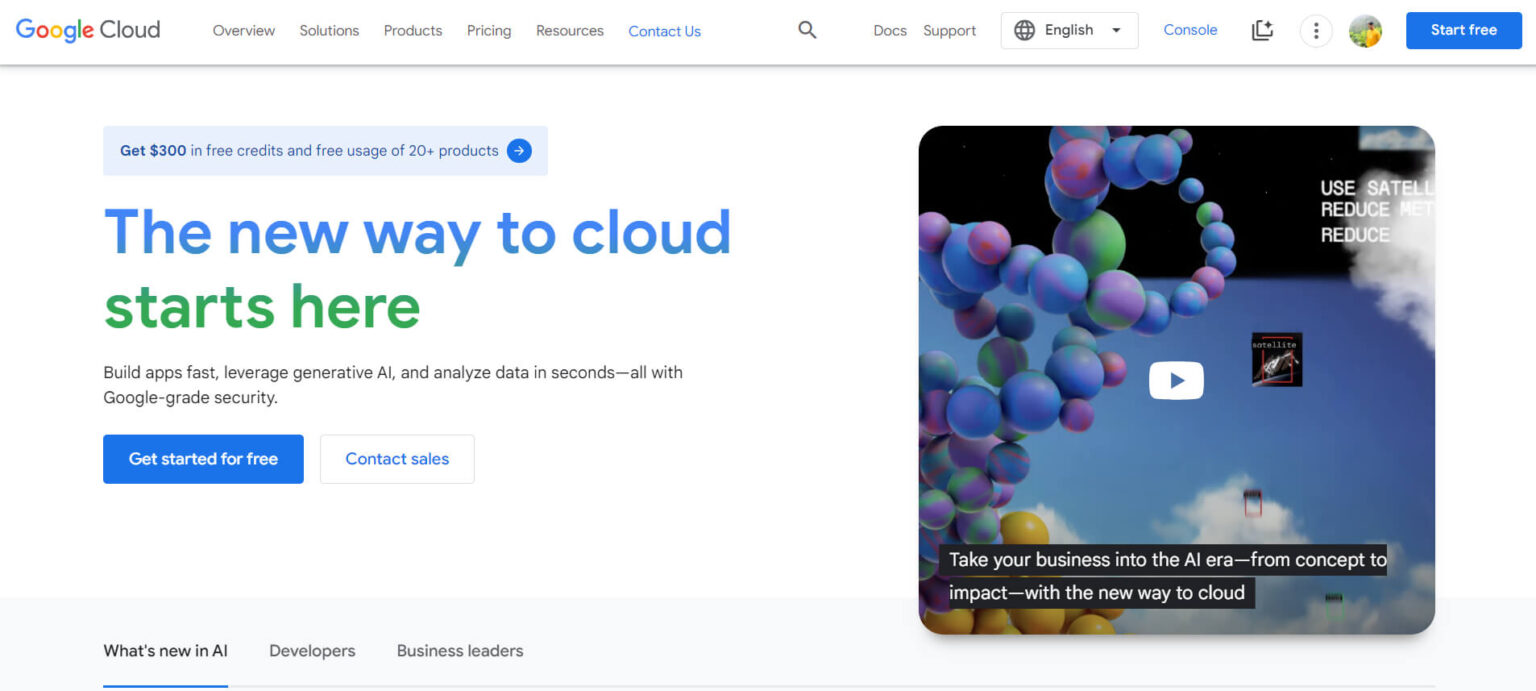Click the profile avatar picture
The width and height of the screenshot is (1536, 691).
coord(1365,31)
